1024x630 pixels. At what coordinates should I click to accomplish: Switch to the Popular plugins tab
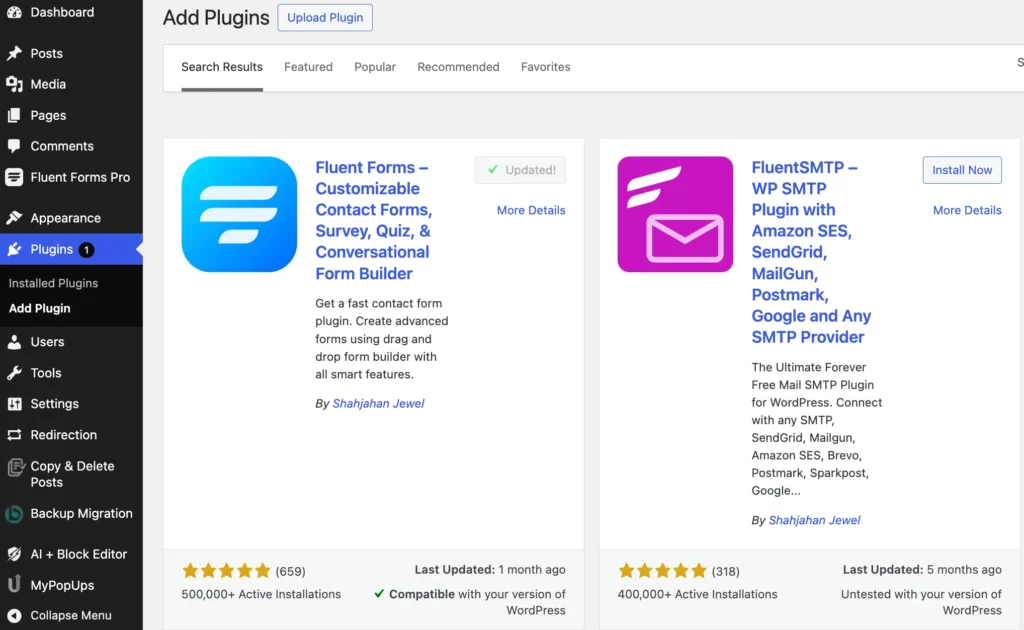pos(375,67)
